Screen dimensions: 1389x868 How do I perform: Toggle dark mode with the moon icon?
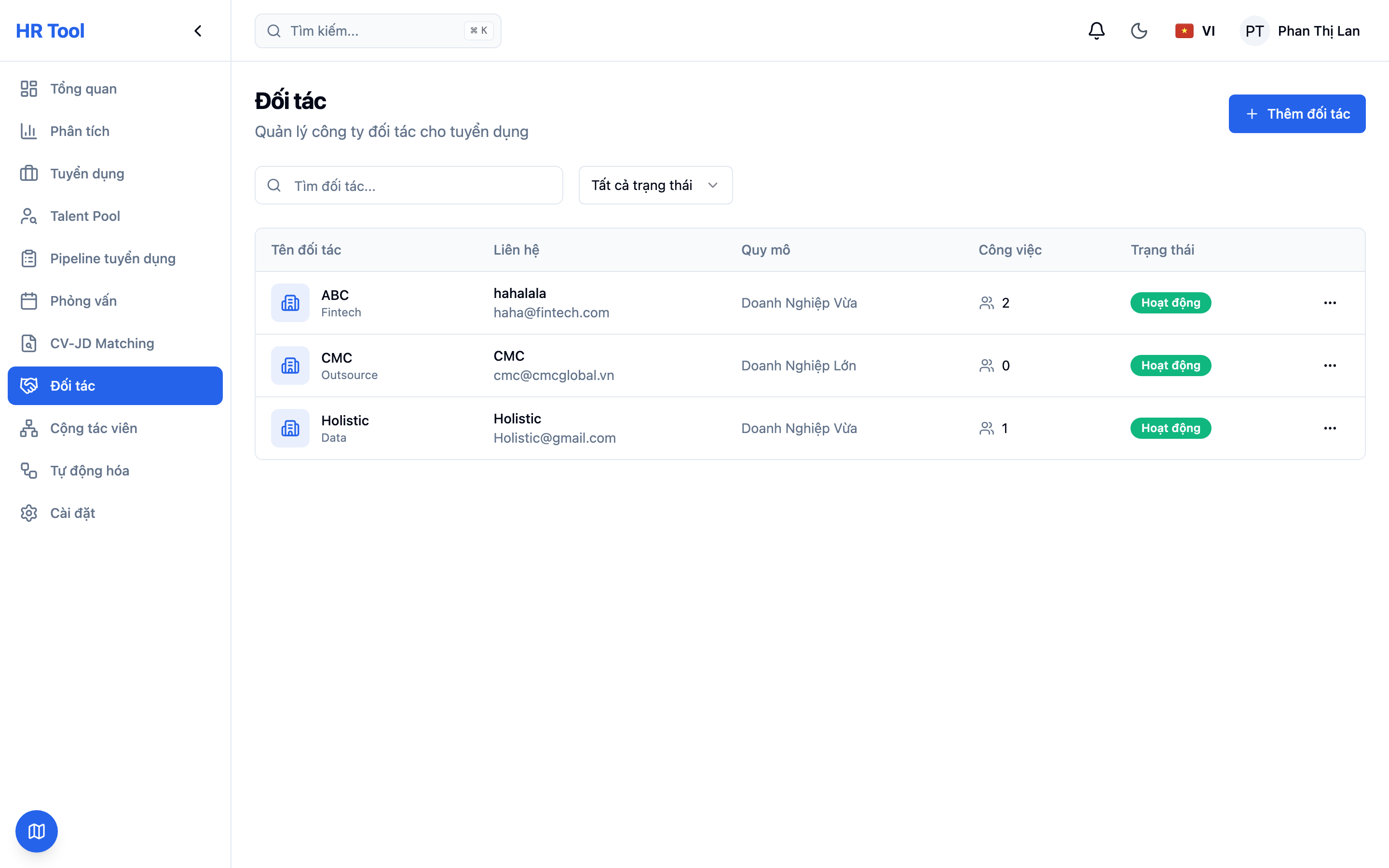click(1139, 31)
